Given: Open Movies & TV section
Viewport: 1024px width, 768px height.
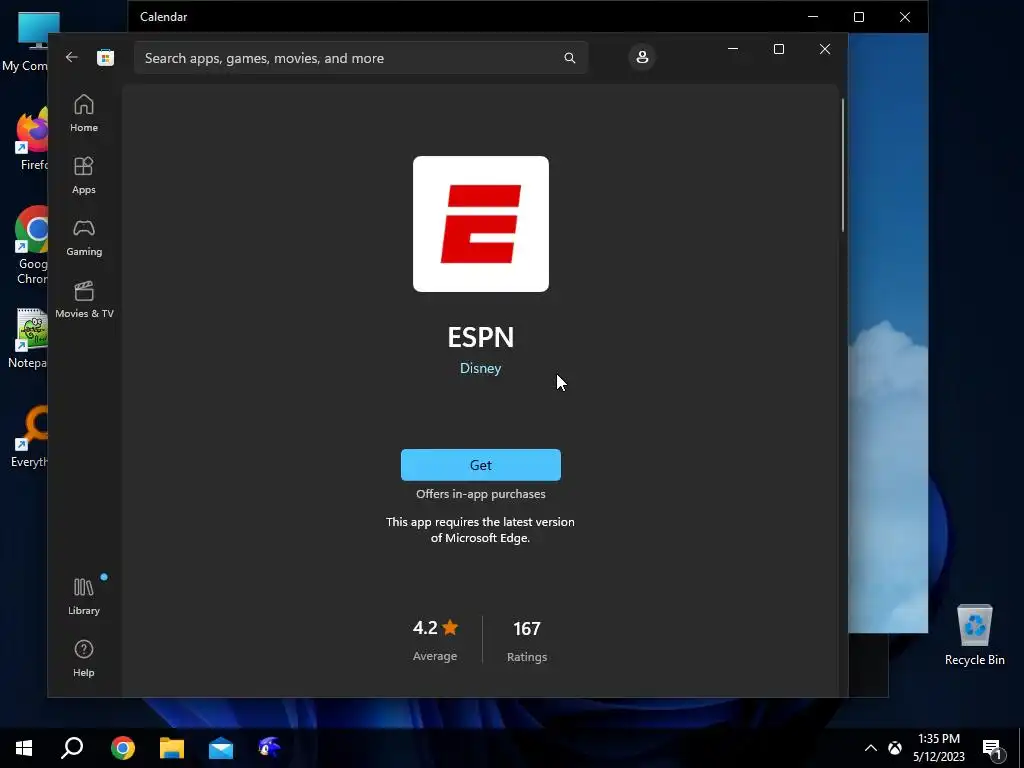Looking at the screenshot, I should tap(84, 300).
